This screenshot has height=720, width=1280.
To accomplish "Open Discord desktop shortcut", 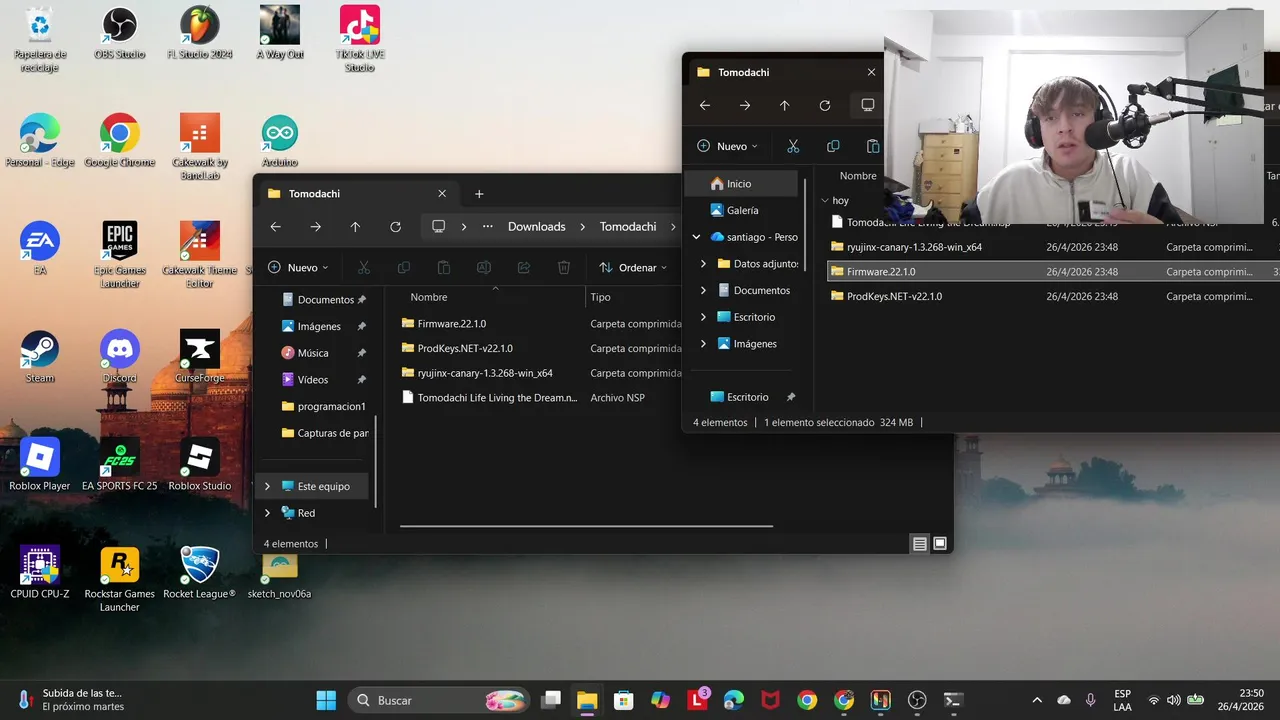I will 120,357.
